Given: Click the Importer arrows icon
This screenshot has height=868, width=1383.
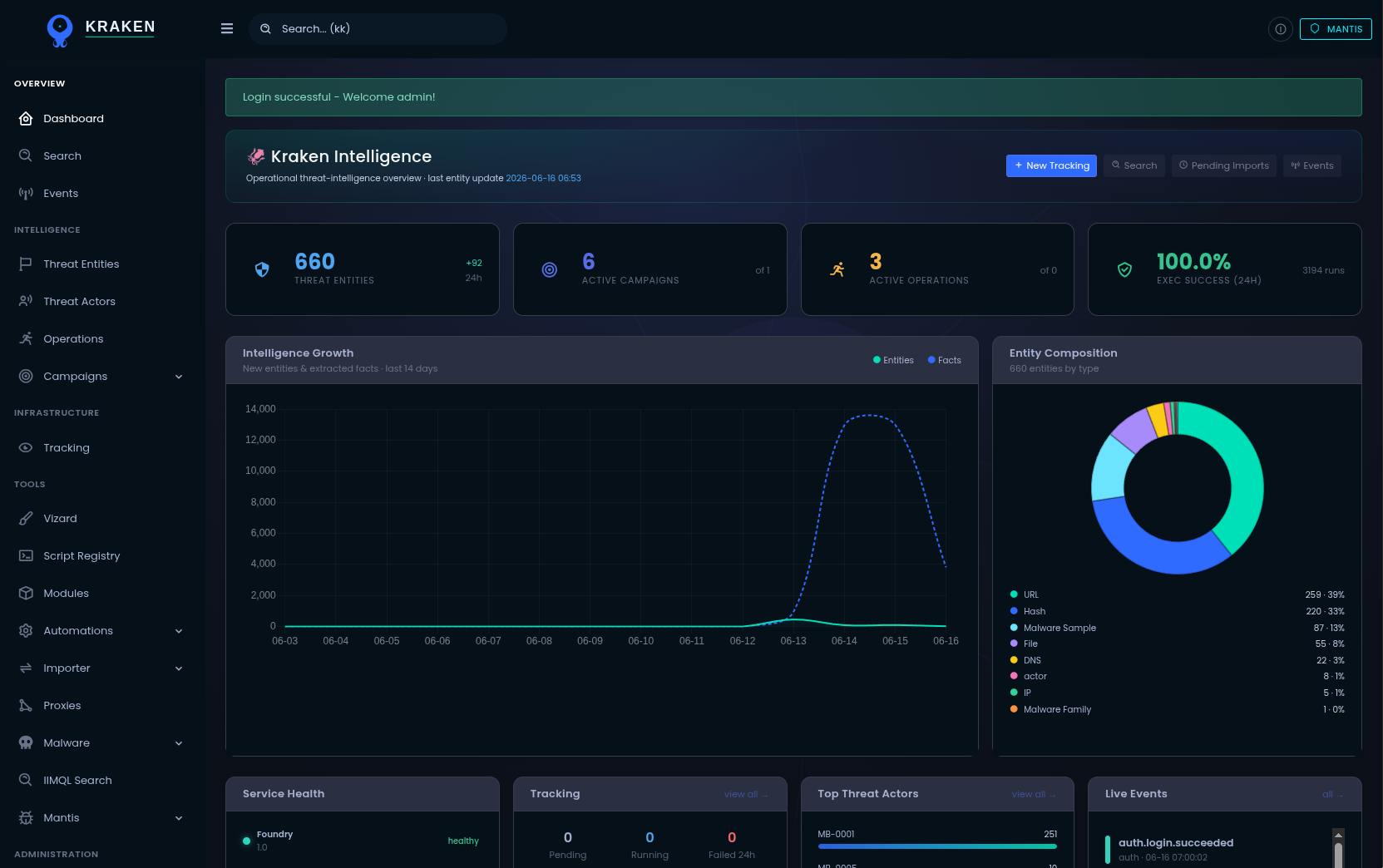Looking at the screenshot, I should (x=26, y=668).
